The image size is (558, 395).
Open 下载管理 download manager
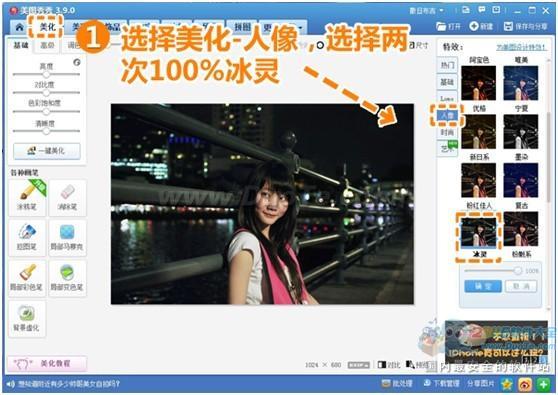click(441, 384)
